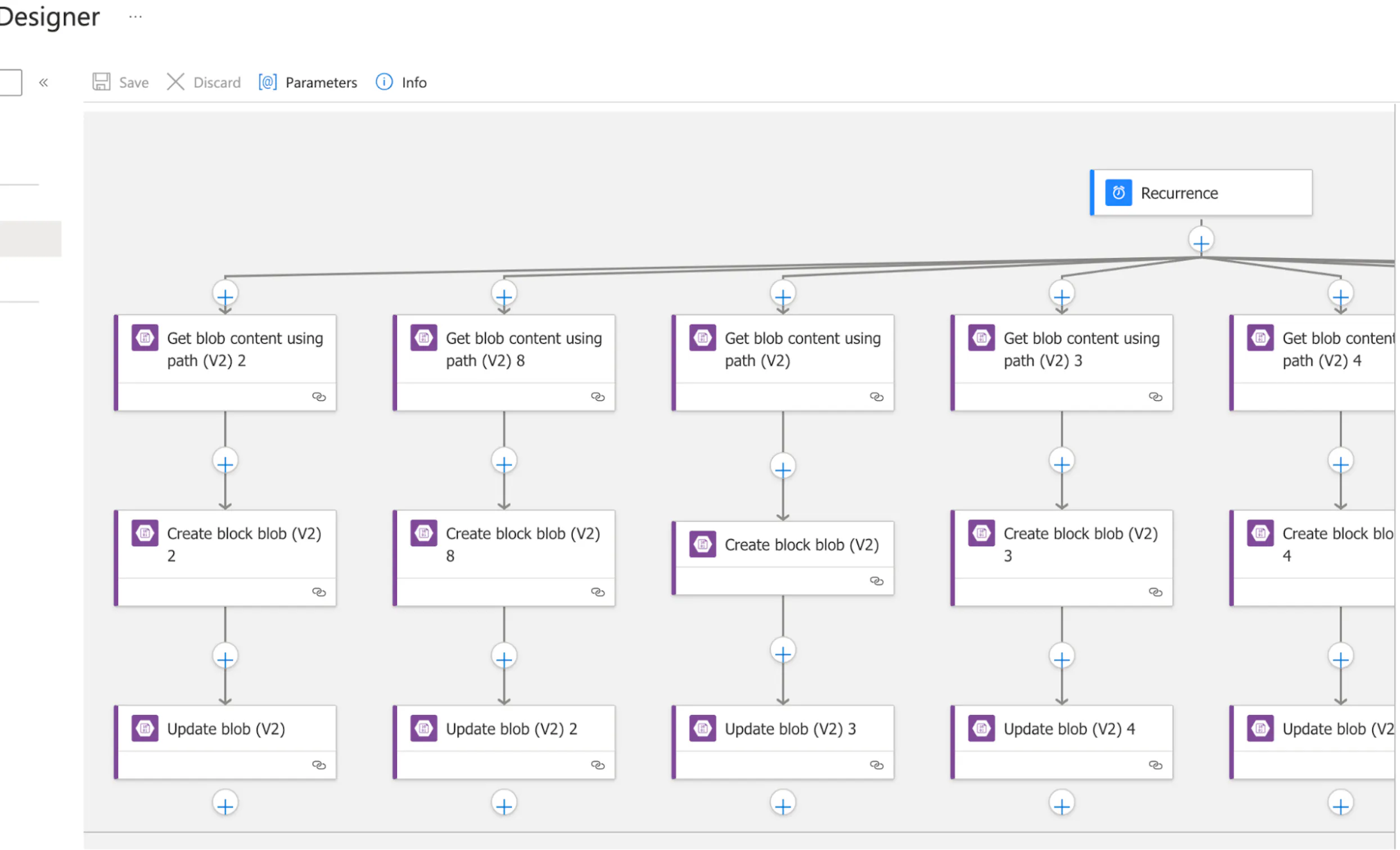Click the blob storage icon on Update blob (V2)
The image size is (1400, 850).
[x=145, y=728]
